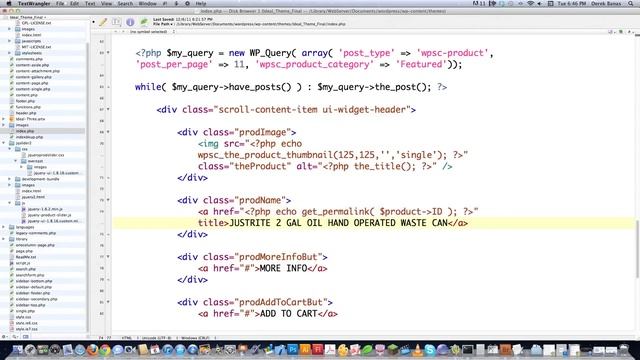The width and height of the screenshot is (640, 360).
Task: Open the Window menu
Action: point(147,3)
